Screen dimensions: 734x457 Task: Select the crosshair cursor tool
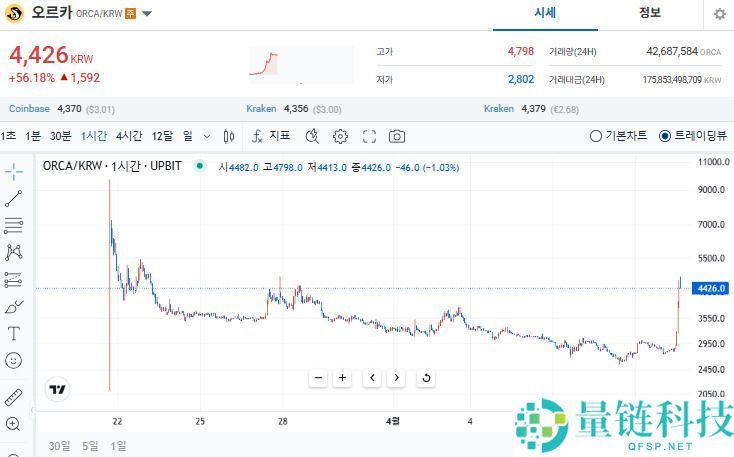pyautogui.click(x=14, y=172)
